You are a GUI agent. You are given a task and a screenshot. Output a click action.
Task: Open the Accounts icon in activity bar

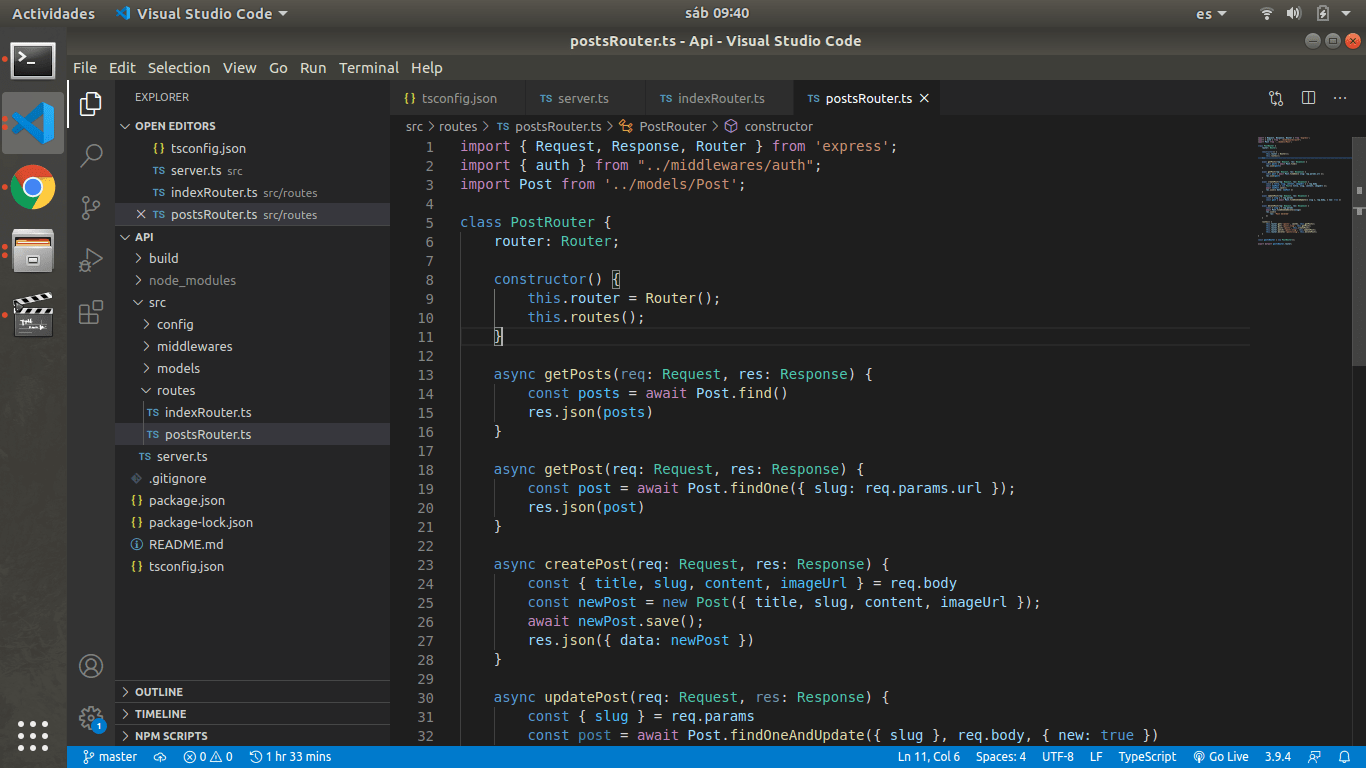tap(91, 666)
